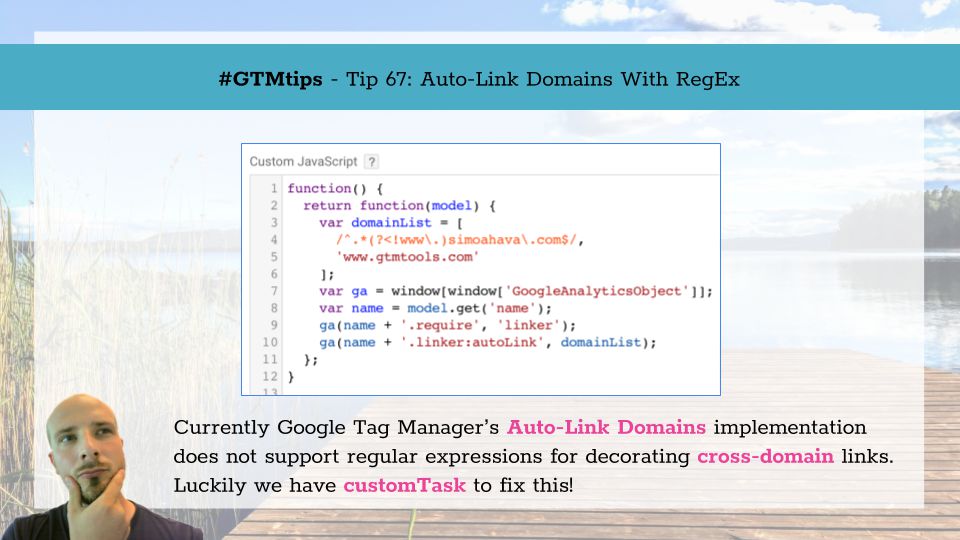Screen dimensions: 960x540
Task: Click the 'var domainList = [' code line
Action: coord(391,223)
